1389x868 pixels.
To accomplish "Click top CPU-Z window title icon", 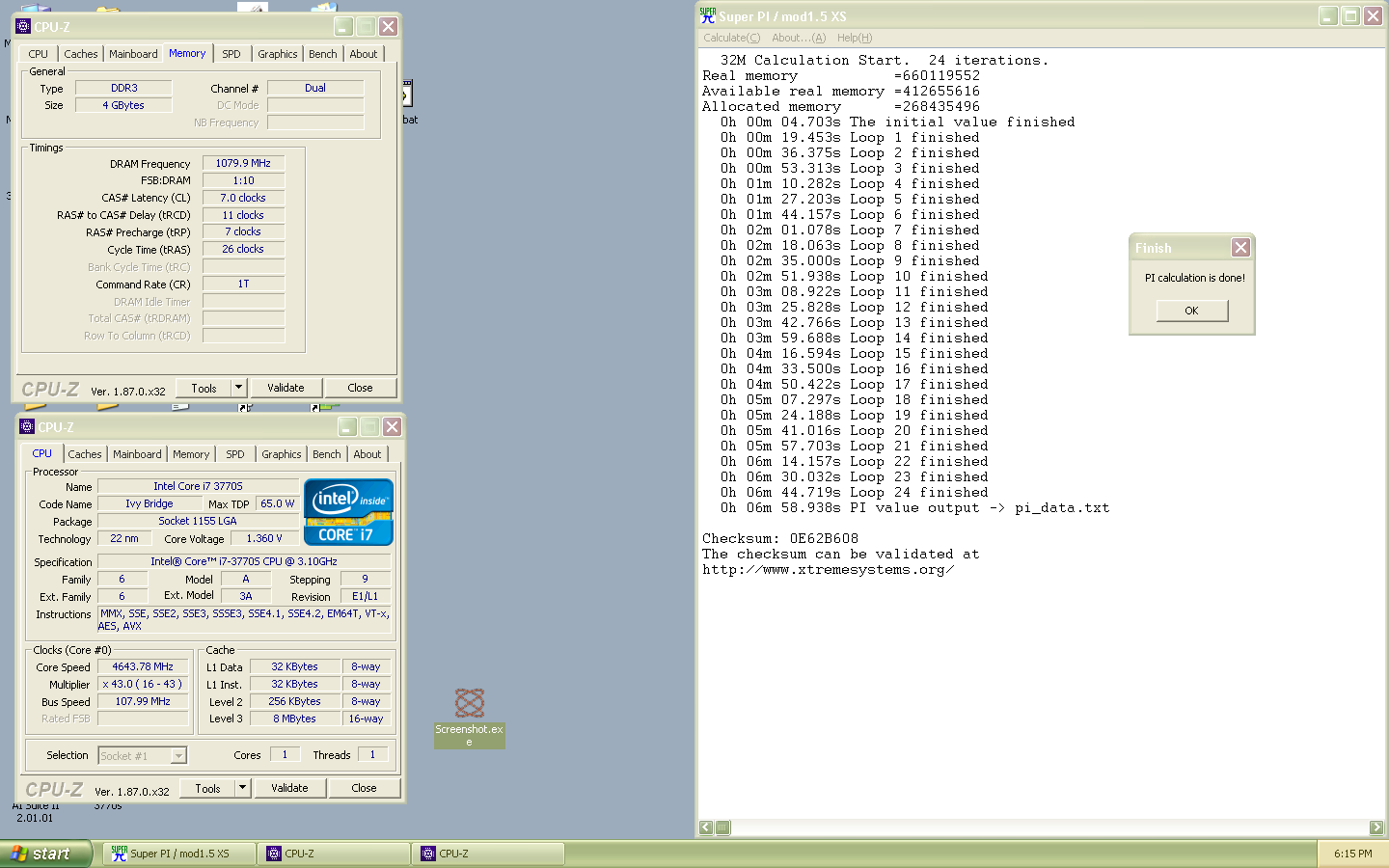I will pos(24,26).
